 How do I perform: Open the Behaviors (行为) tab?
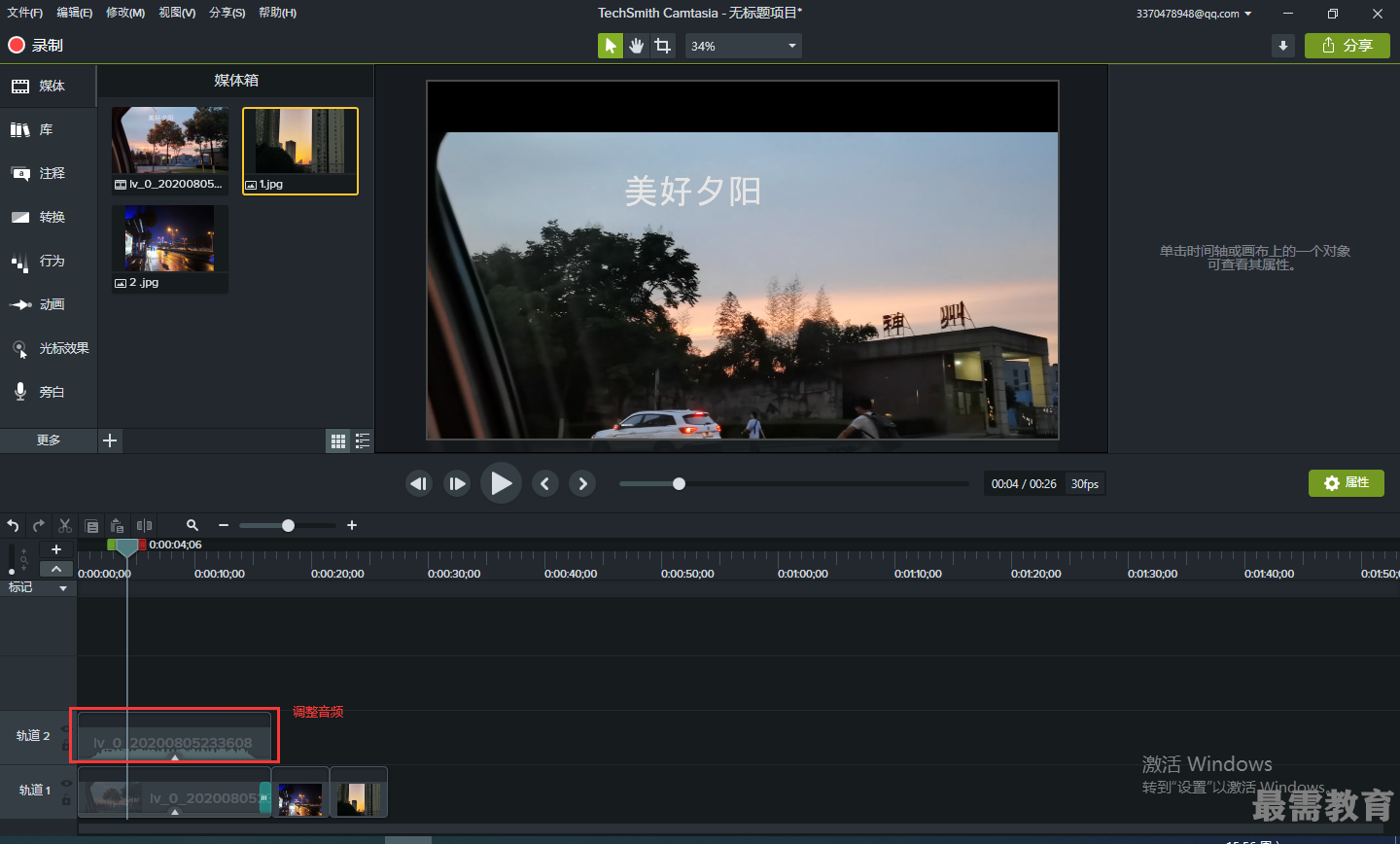coord(48,261)
